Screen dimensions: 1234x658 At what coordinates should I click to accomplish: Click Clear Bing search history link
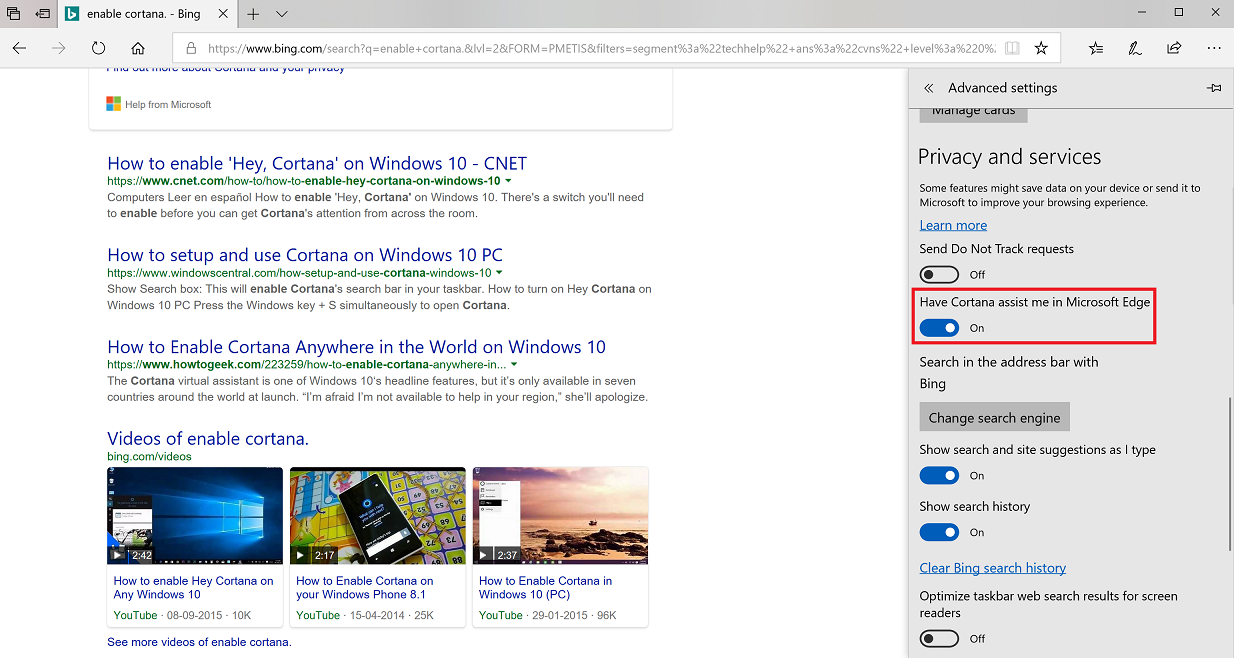tap(993, 568)
